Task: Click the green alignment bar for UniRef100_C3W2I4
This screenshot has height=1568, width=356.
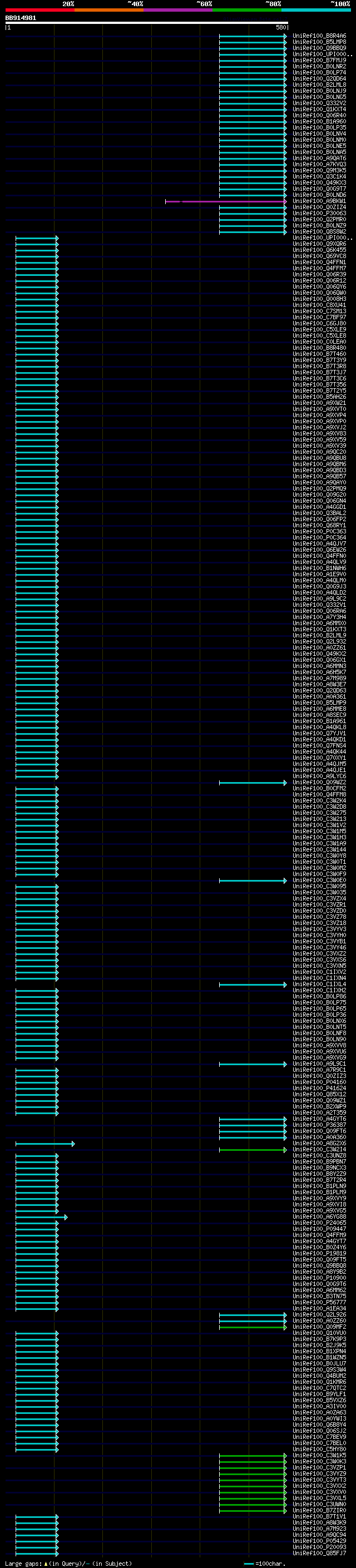Action: tap(253, 1150)
